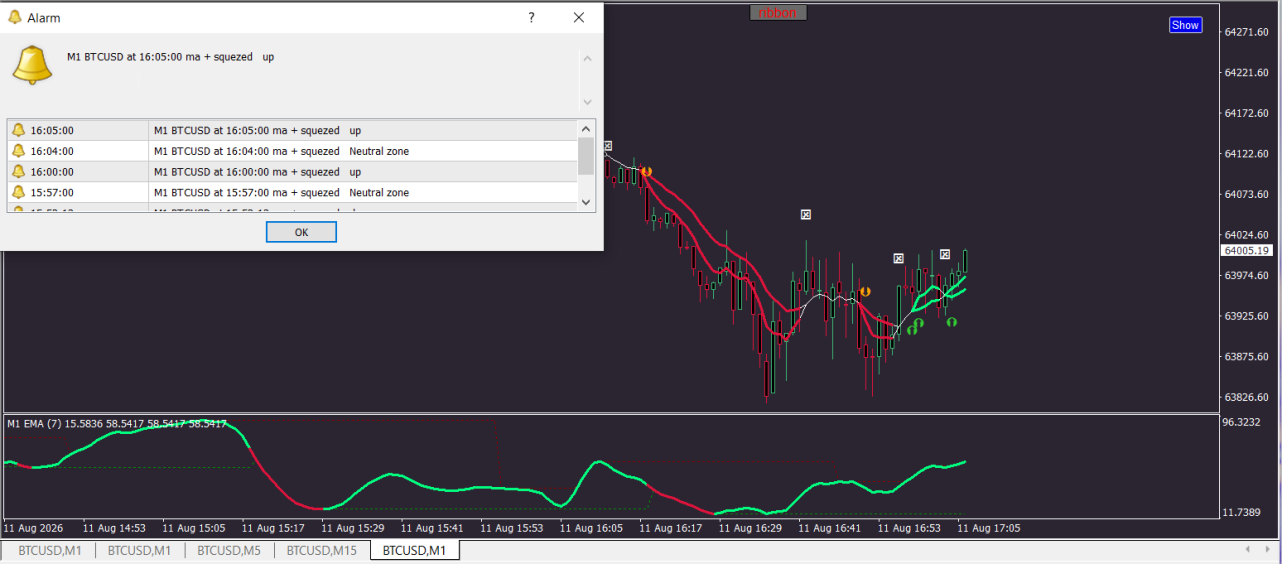Click the large golden bell beside the alarm message
Viewport: 1282px width, 564px height.
tap(32, 65)
